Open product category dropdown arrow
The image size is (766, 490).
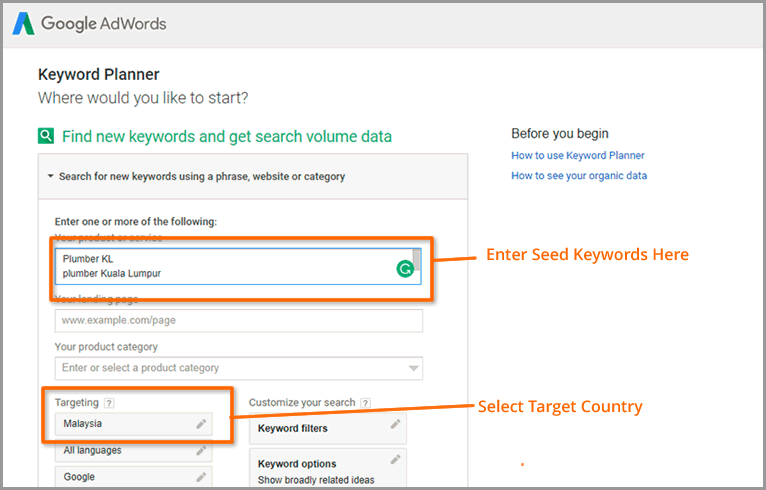coord(413,368)
